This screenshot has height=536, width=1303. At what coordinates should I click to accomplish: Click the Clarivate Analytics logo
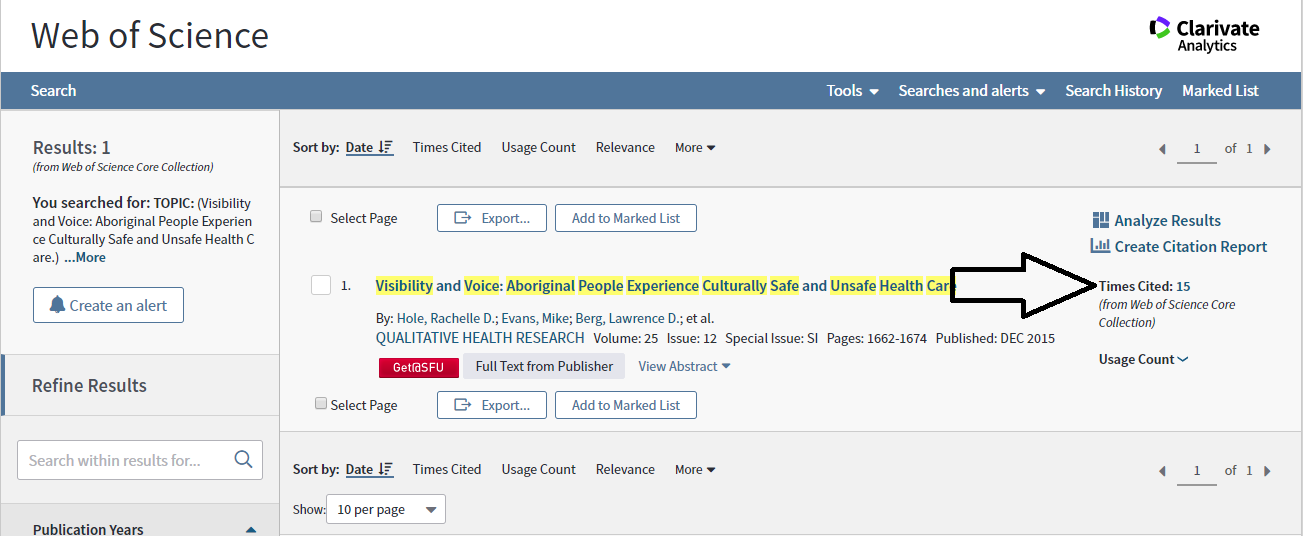(1205, 34)
